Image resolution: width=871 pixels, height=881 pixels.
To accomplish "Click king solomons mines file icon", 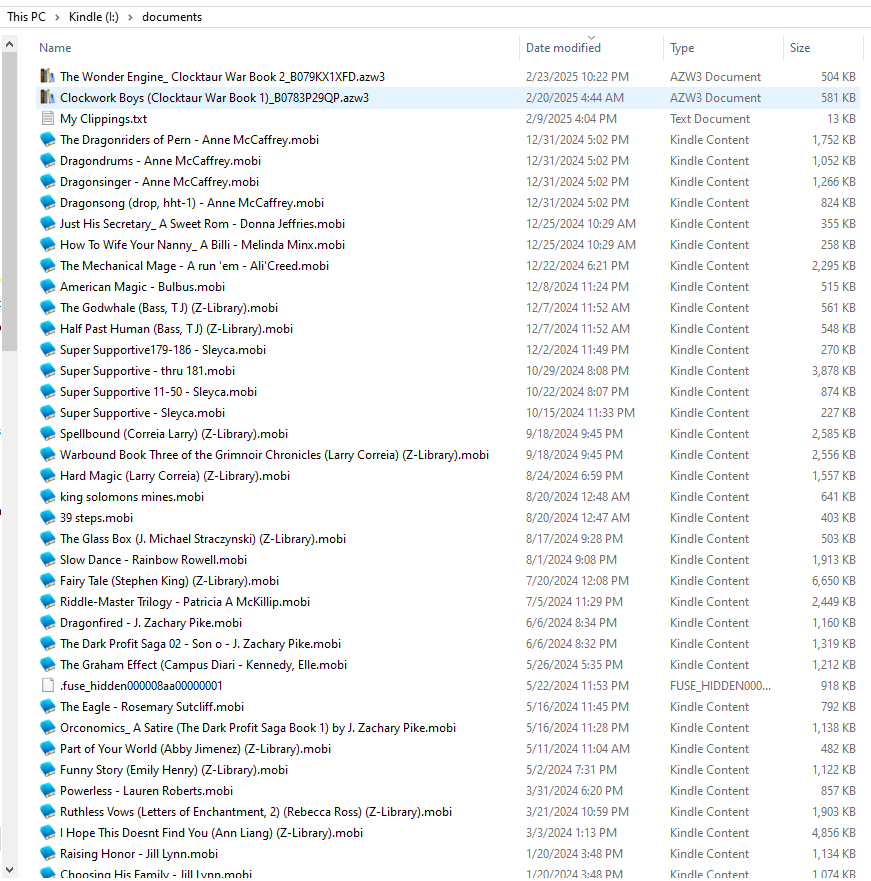I will click(48, 497).
